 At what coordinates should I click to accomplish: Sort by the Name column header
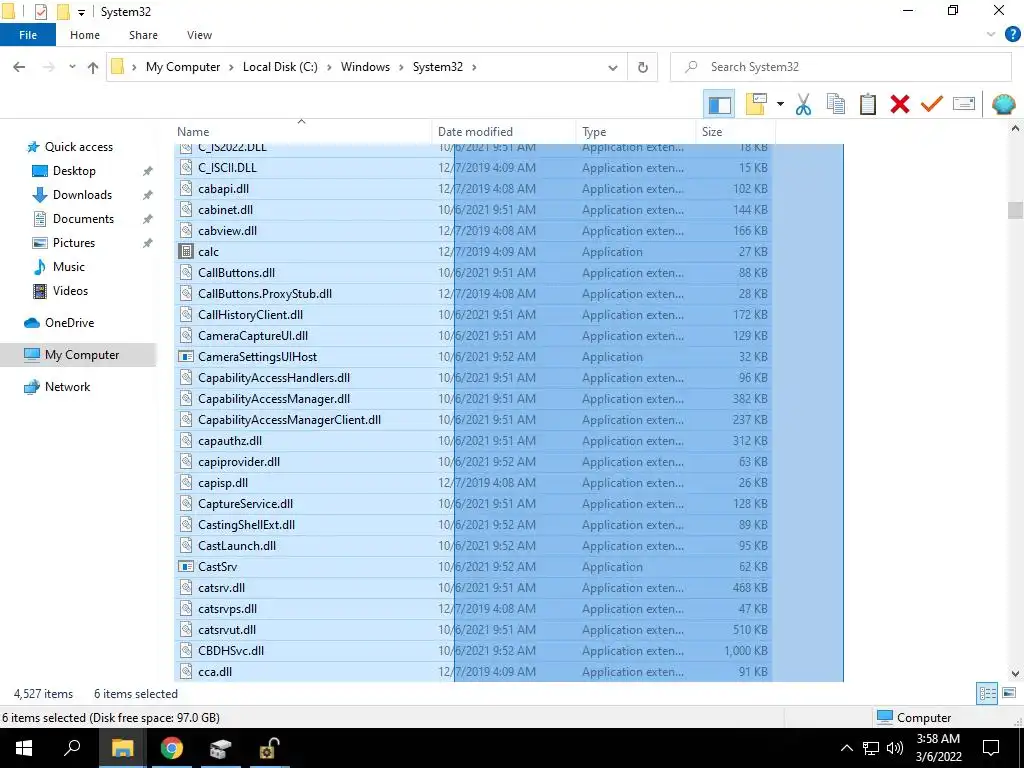click(x=303, y=131)
